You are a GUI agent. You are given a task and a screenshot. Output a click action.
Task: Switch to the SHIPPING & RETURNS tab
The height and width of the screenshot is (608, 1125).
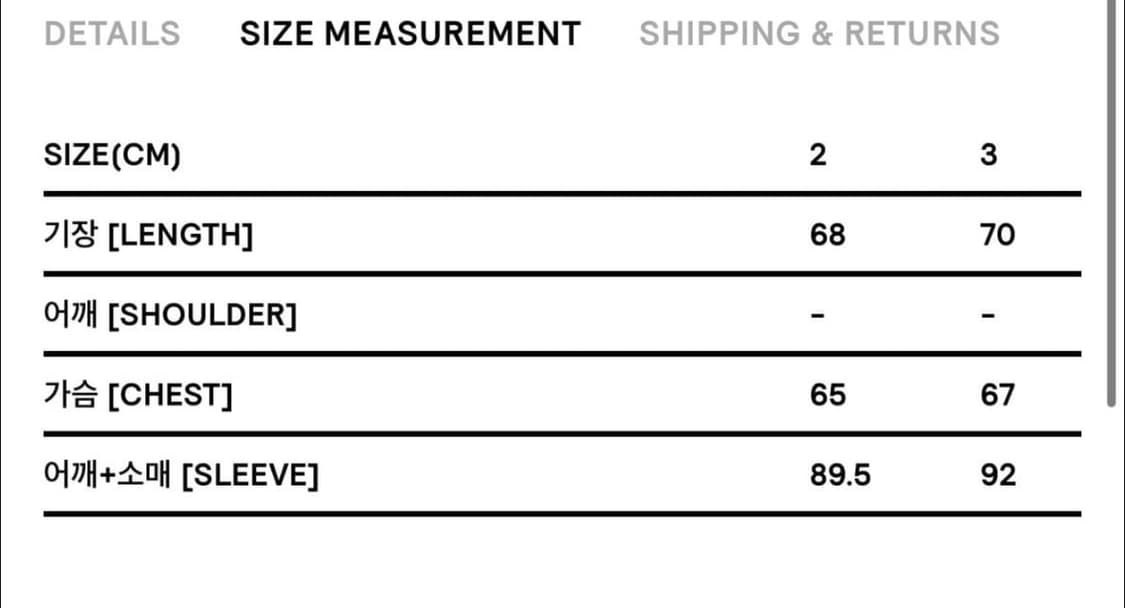coord(819,34)
